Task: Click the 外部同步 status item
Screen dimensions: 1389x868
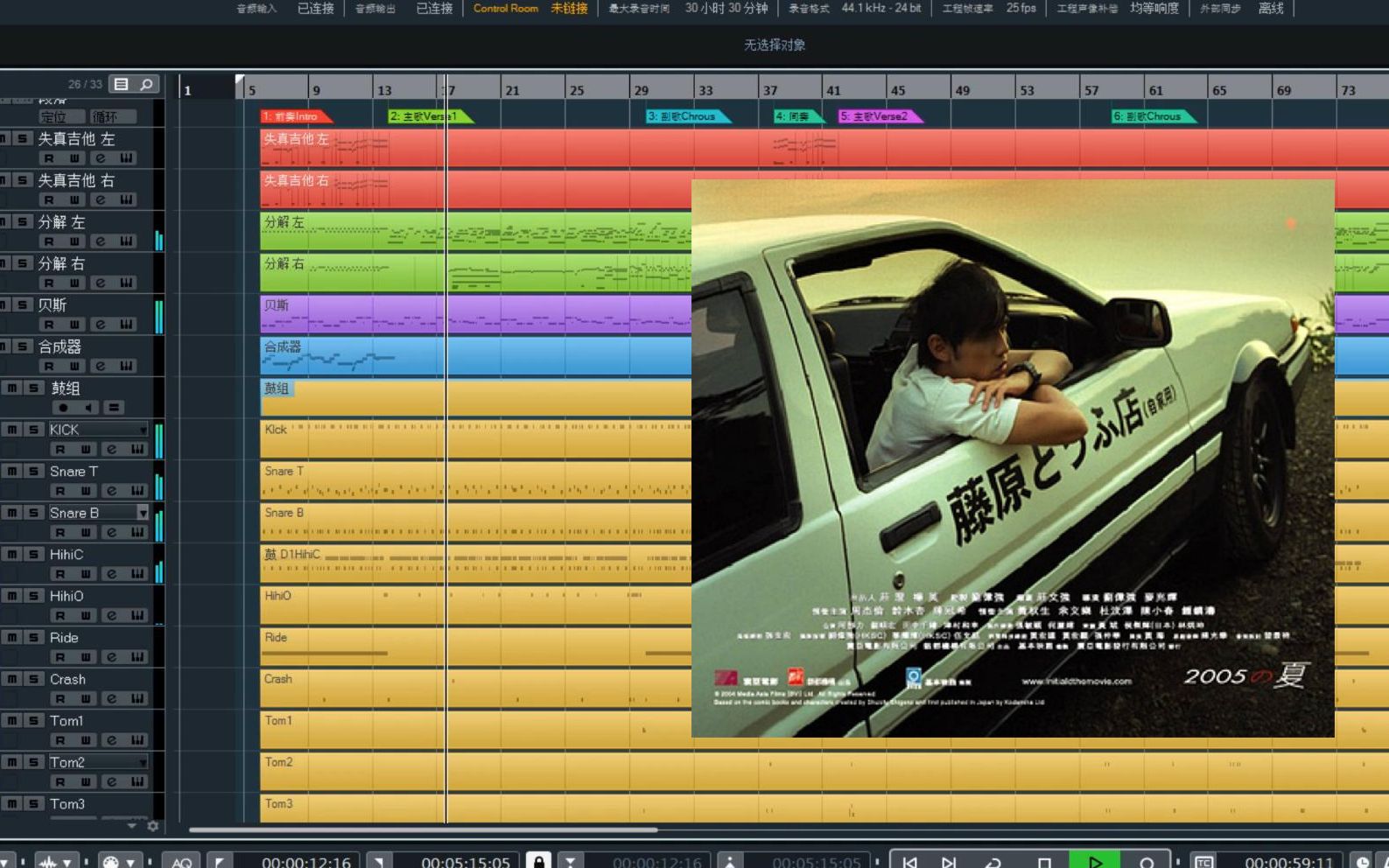Action: coord(1241,8)
